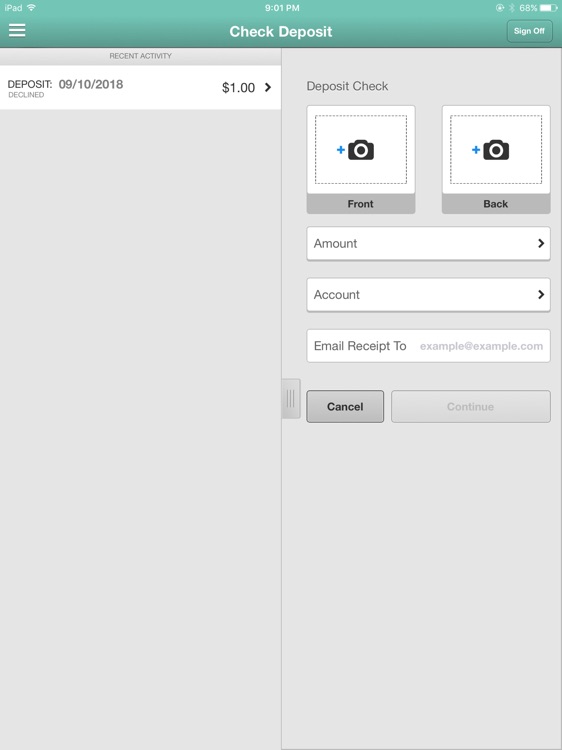This screenshot has width=562, height=750.
Task: Tap the Front check camera icon
Action: (361, 150)
